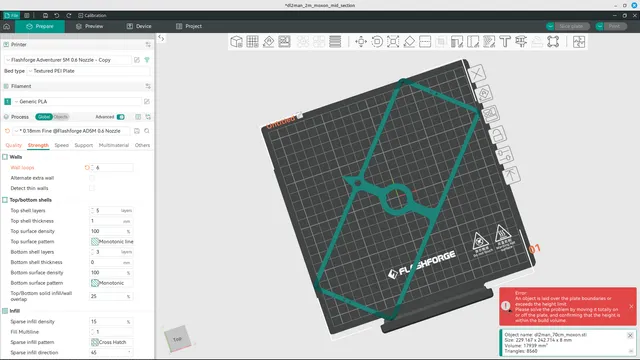Edit printer preset icon

pyautogui.click(x=137, y=60)
